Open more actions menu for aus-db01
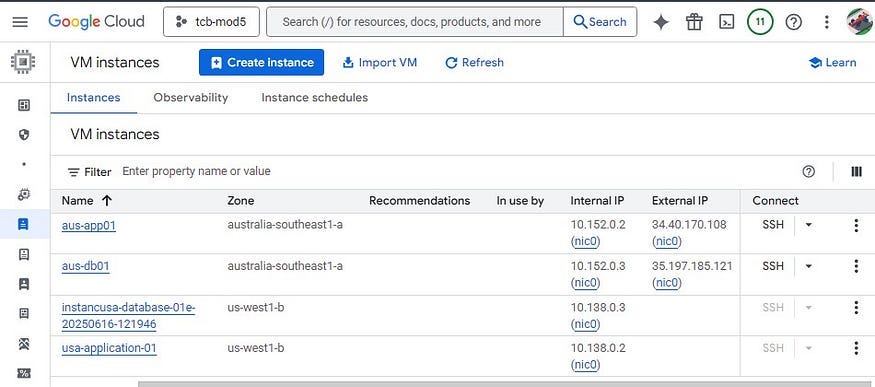This screenshot has width=875, height=387. pos(856,266)
